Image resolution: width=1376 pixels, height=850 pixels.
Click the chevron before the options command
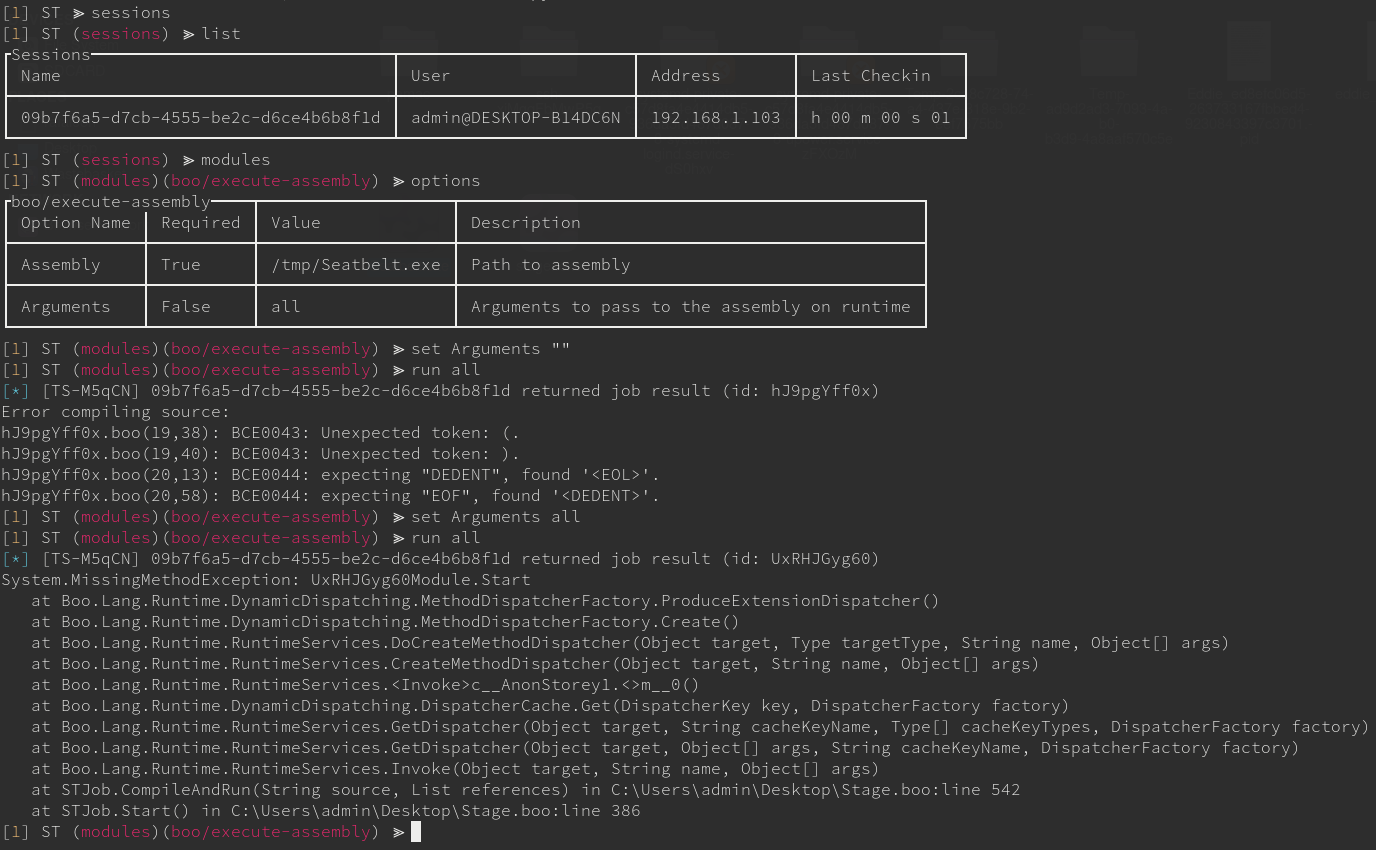click(x=396, y=180)
